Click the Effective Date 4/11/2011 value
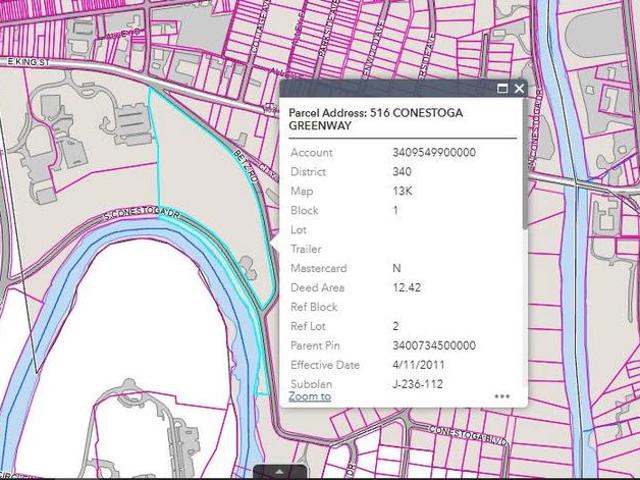This screenshot has height=480, width=640. (x=418, y=365)
